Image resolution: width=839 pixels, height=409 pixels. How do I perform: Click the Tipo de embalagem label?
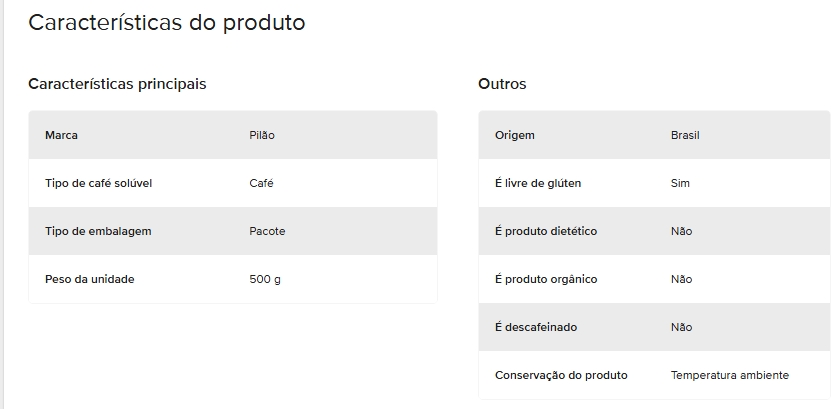pyautogui.click(x=98, y=231)
